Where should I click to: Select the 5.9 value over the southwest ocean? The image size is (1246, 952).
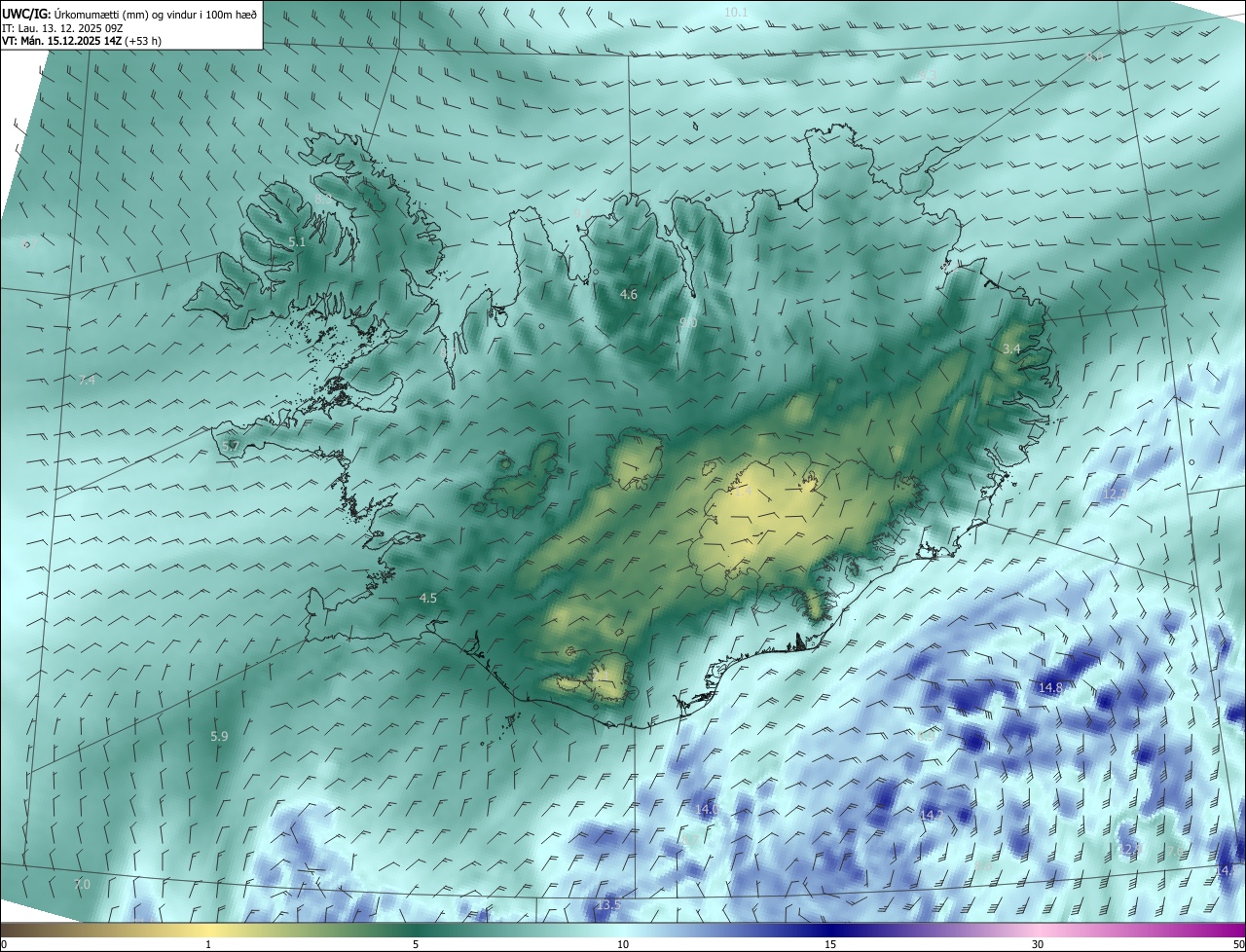click(x=219, y=737)
